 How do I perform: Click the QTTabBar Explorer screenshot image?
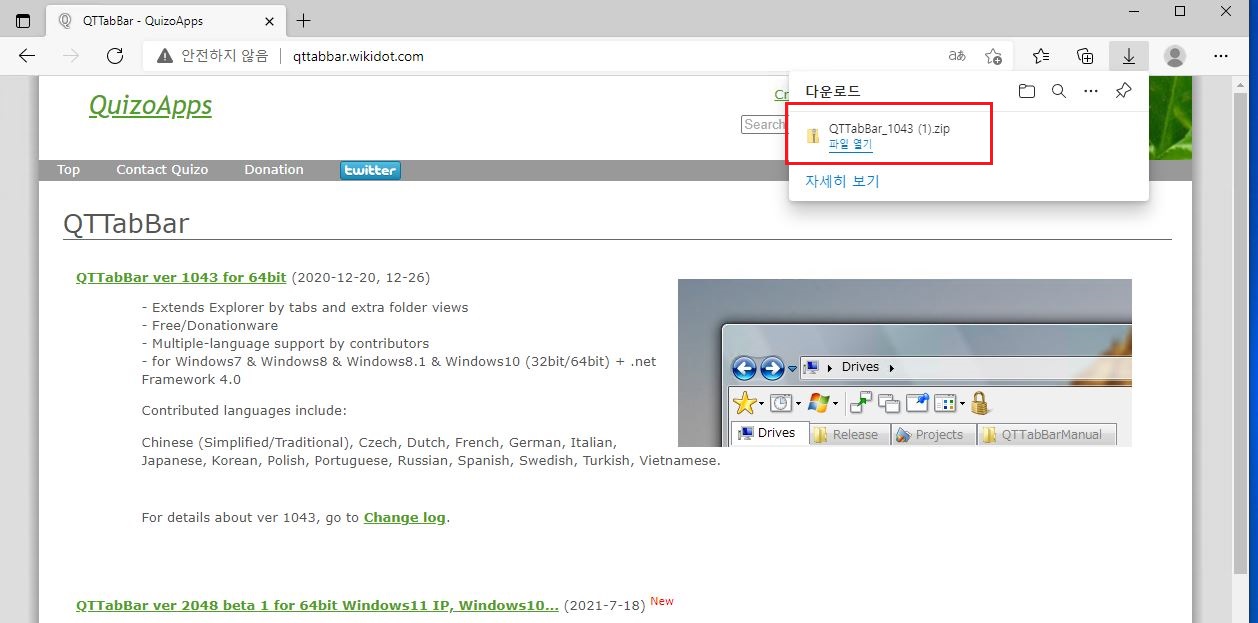pyautogui.click(x=905, y=362)
